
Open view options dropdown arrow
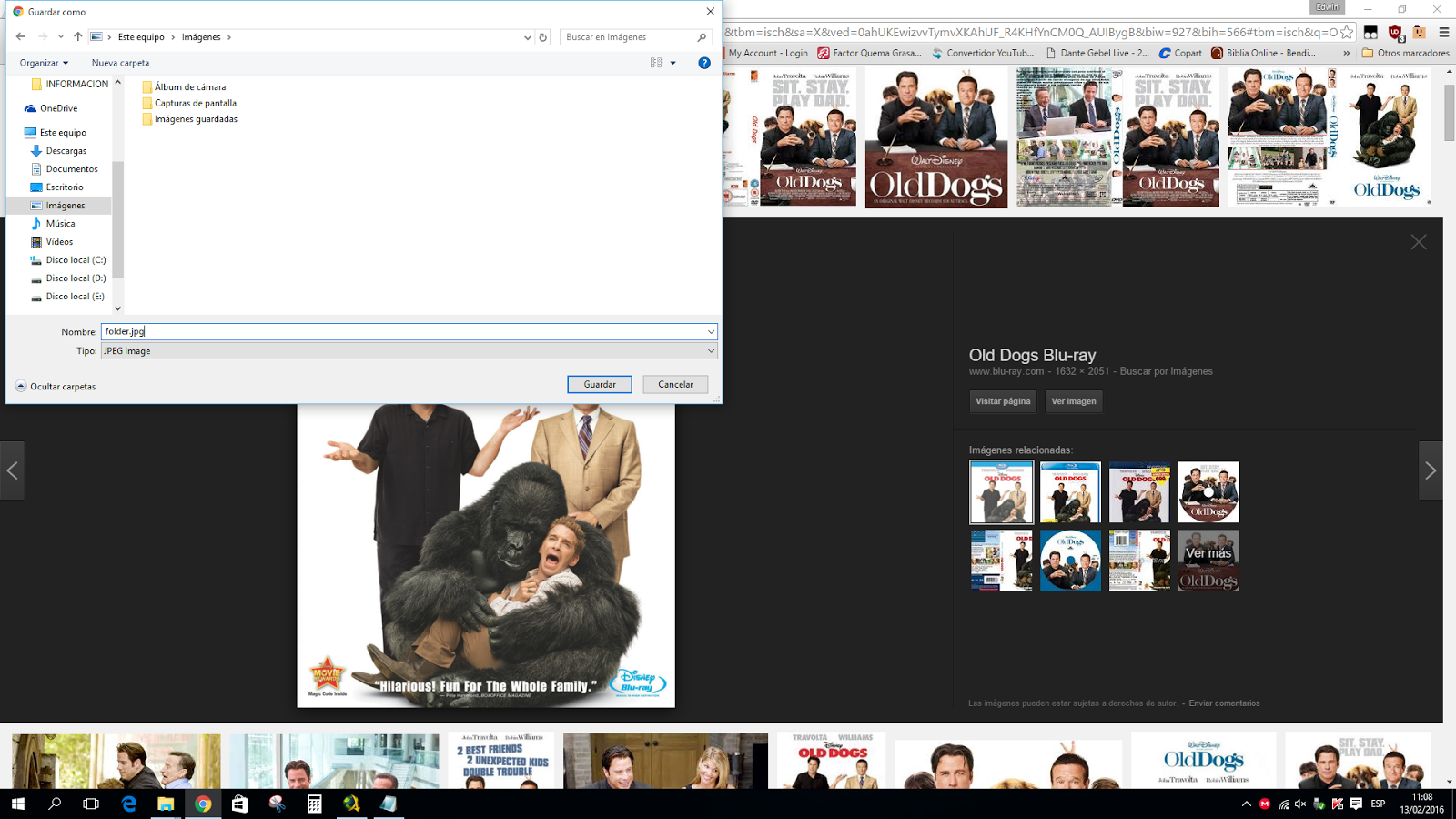coord(673,63)
